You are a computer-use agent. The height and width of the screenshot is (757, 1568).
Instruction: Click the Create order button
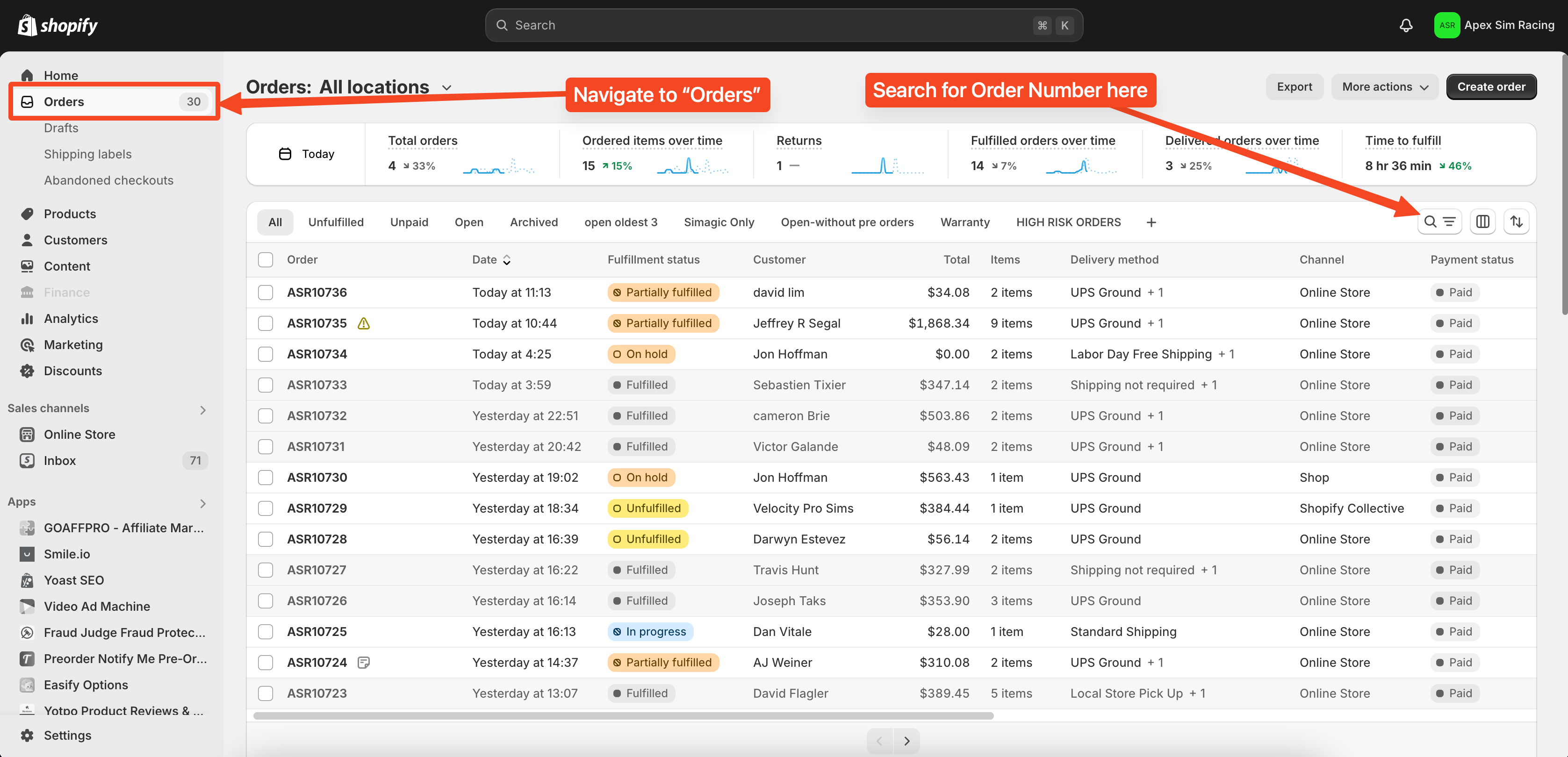point(1491,87)
